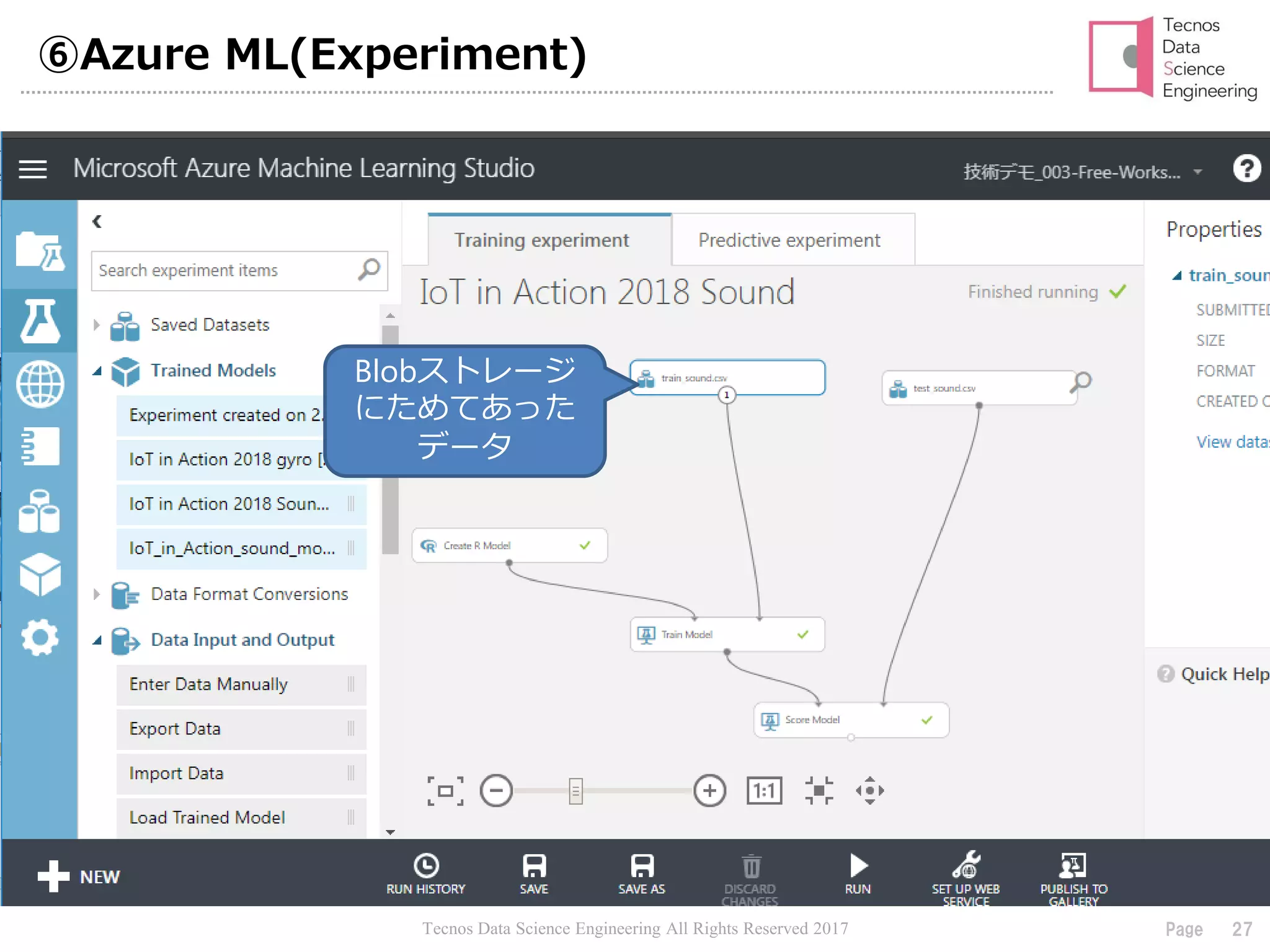
Task: Click the center canvas icon
Action: (819, 791)
